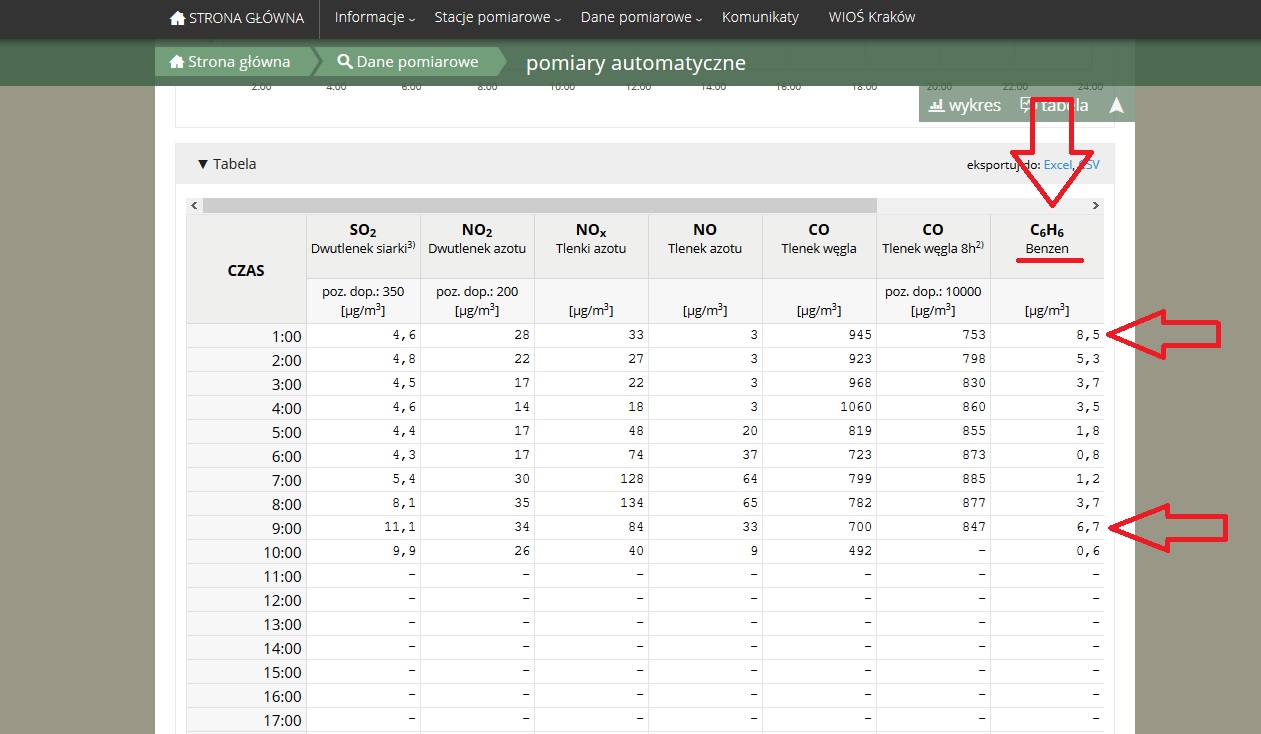Click the horizontal table scrollbar thumb
Viewport: 1261px width, 734px height.
tap(539, 205)
